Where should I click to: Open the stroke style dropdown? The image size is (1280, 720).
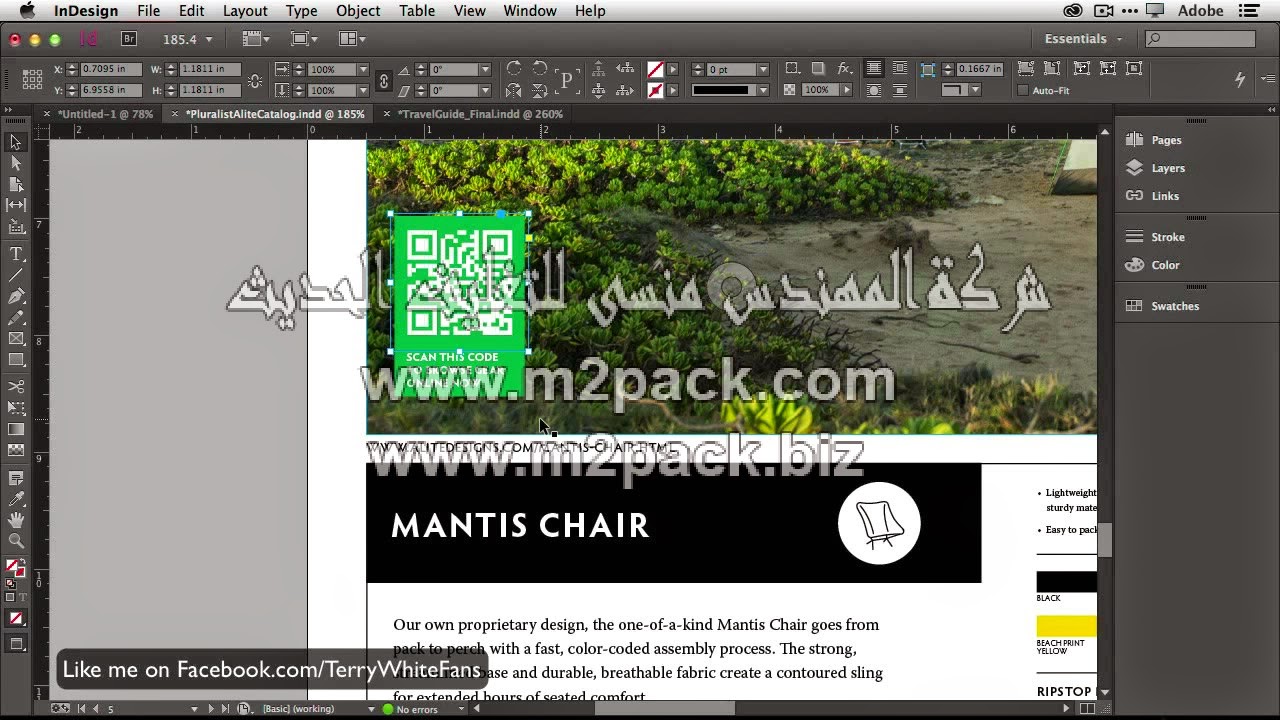pos(763,90)
